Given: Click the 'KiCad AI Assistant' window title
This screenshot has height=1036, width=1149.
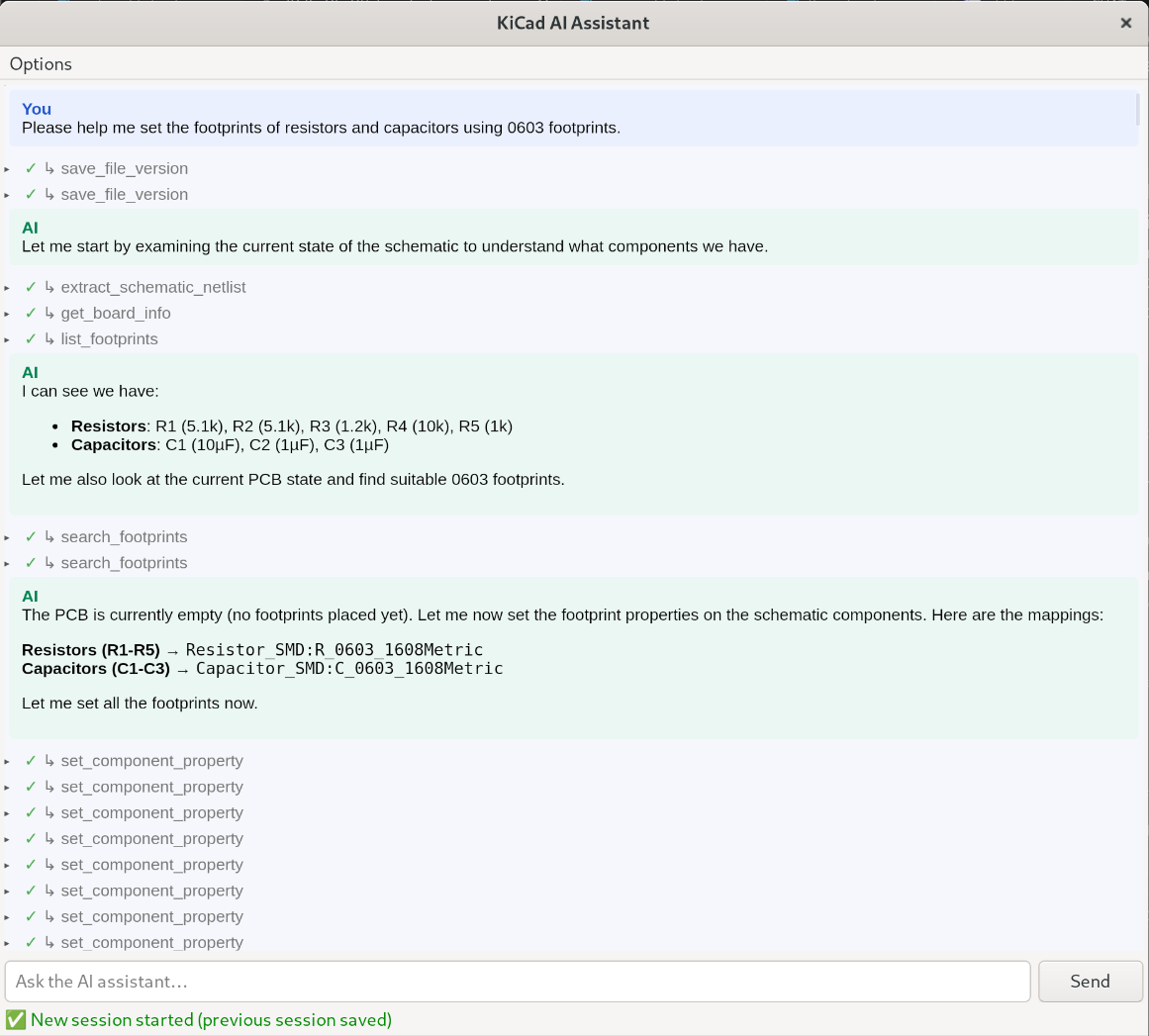Looking at the screenshot, I should (x=573, y=24).
